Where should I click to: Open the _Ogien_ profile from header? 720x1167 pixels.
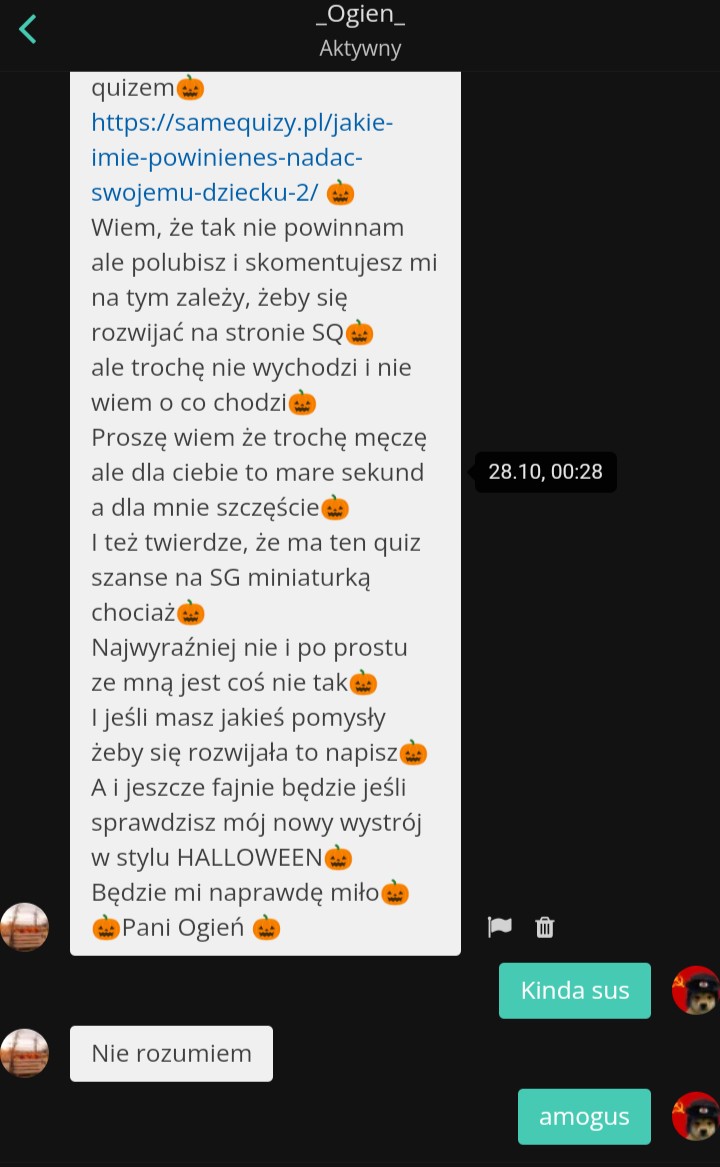(360, 14)
